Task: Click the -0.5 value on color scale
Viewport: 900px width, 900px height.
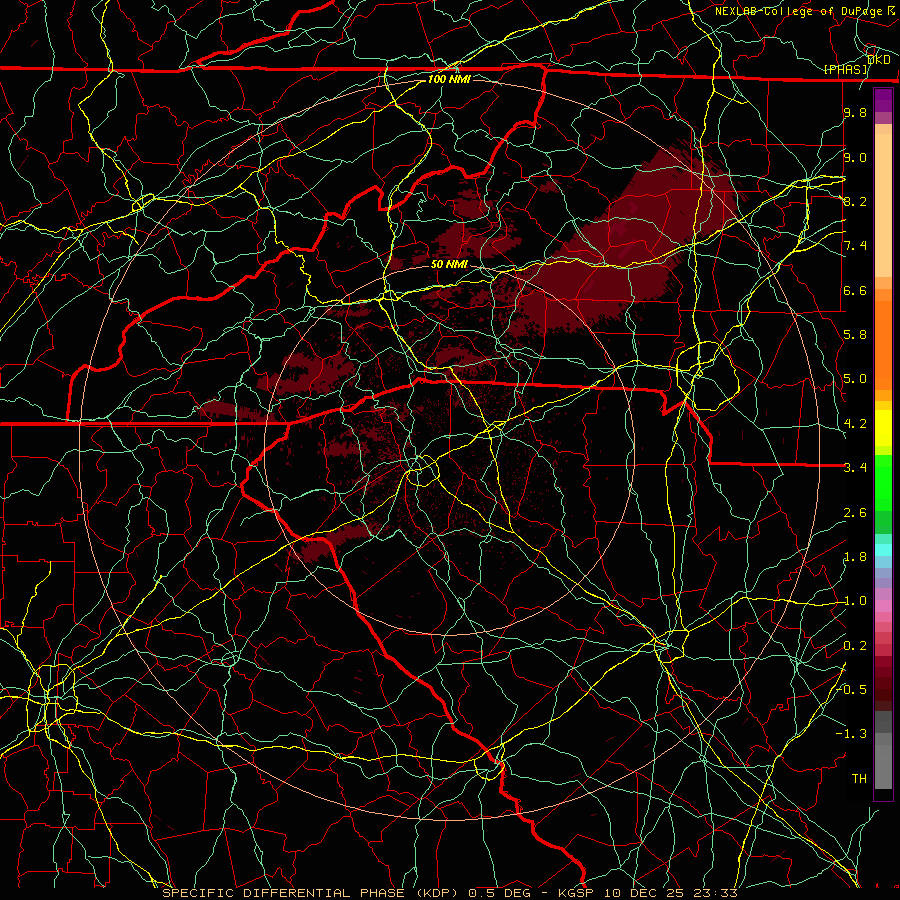Action: tap(853, 690)
